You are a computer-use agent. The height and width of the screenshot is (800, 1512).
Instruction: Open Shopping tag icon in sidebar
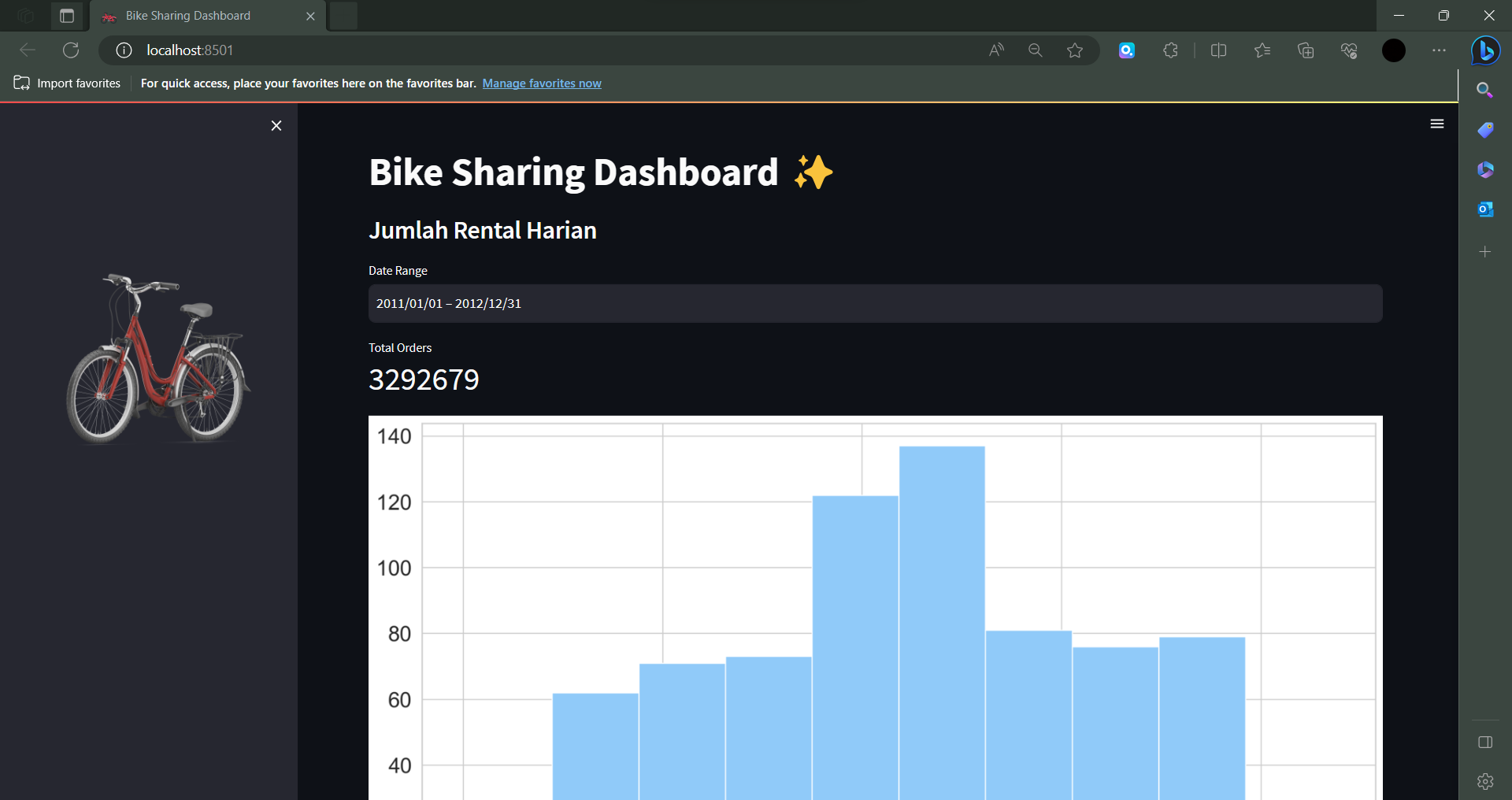(x=1485, y=130)
